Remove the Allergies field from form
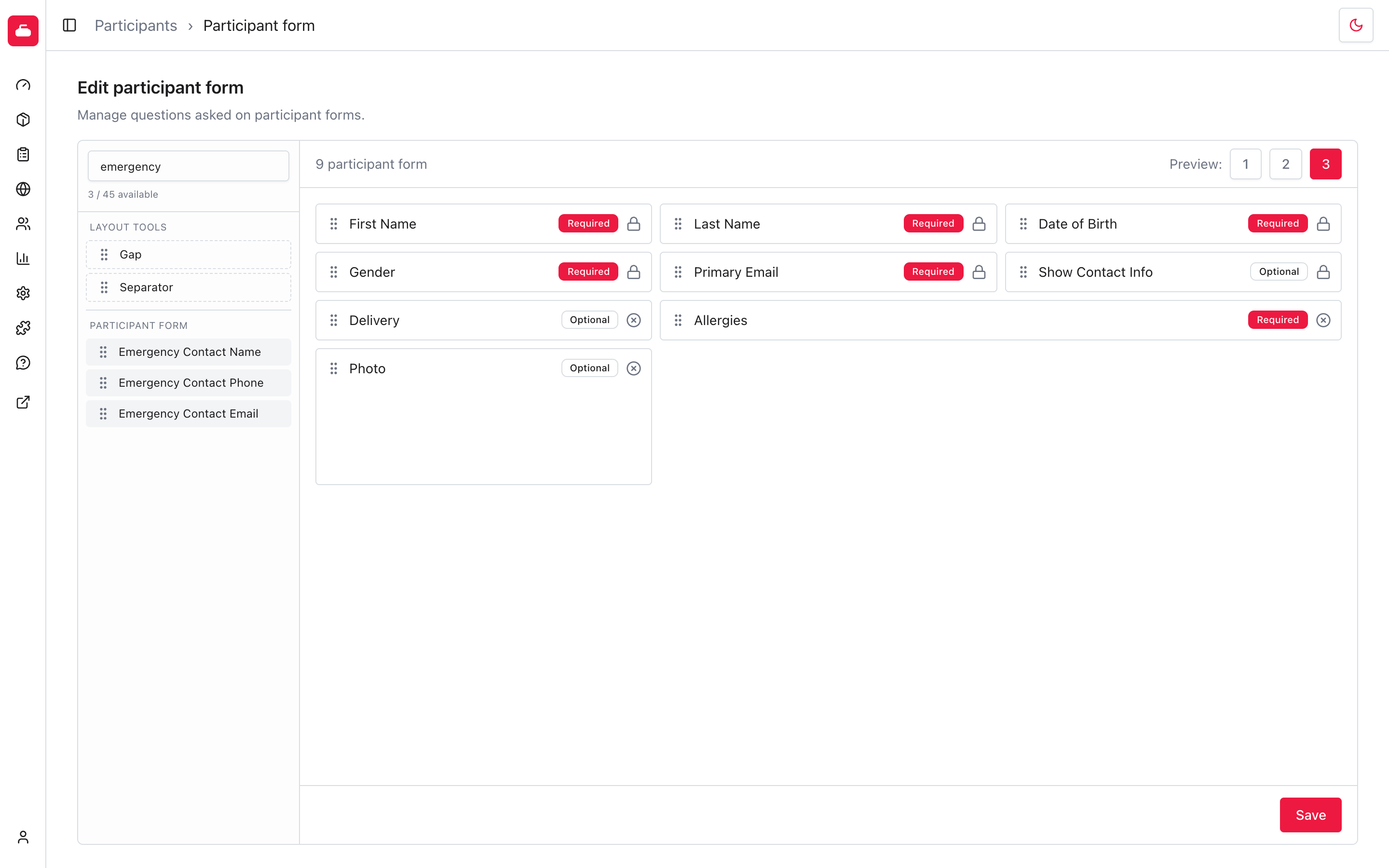This screenshot has height=868, width=1389. click(1323, 320)
